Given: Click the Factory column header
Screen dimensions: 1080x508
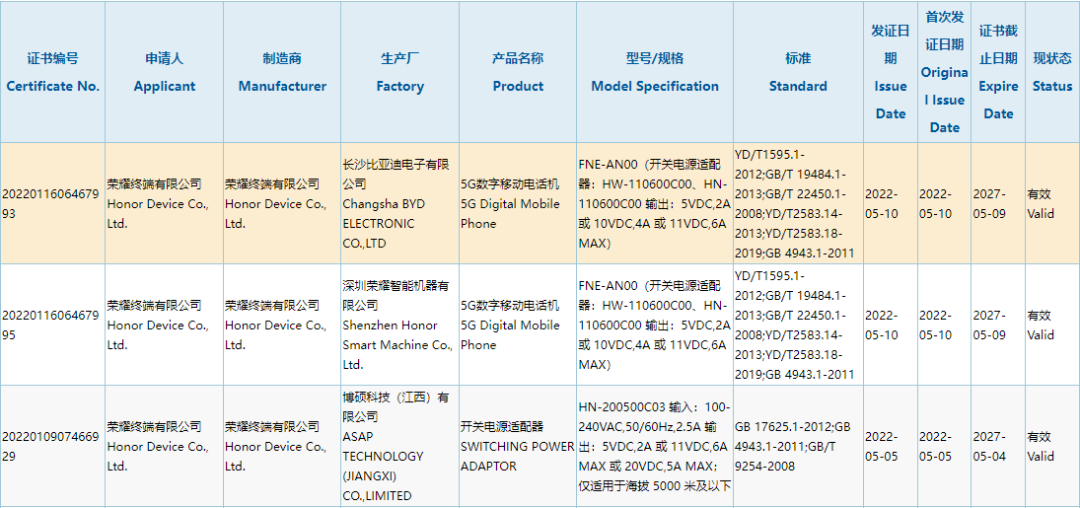Looking at the screenshot, I should tap(400, 72).
